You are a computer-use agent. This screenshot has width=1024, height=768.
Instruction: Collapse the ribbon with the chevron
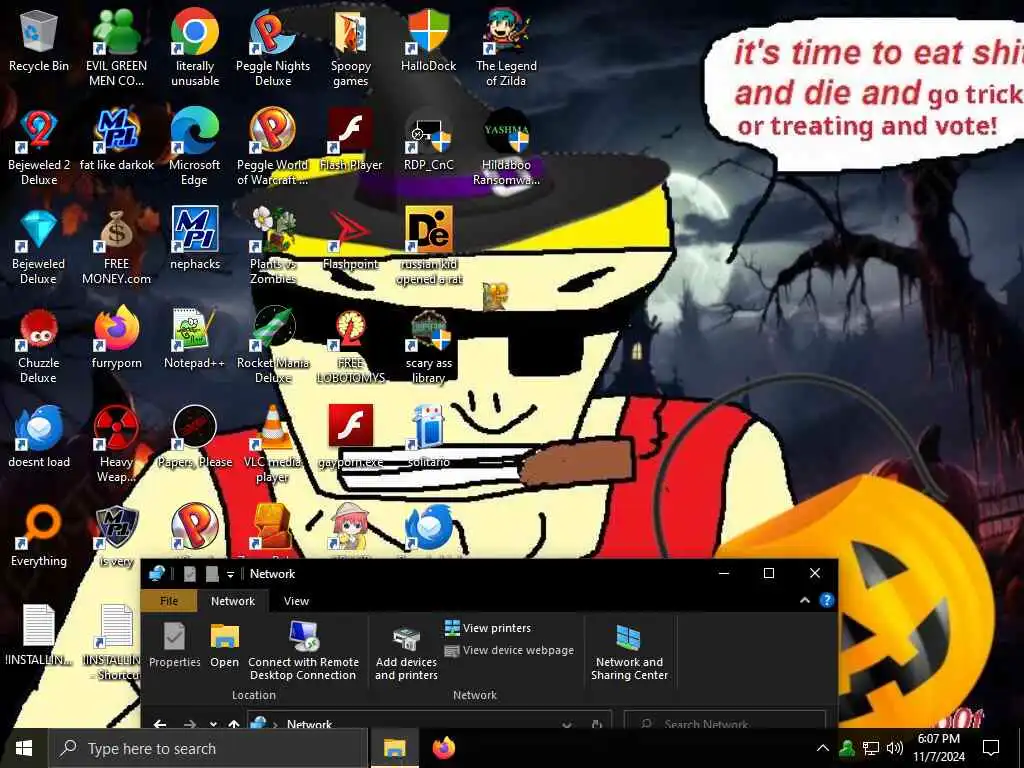805,600
